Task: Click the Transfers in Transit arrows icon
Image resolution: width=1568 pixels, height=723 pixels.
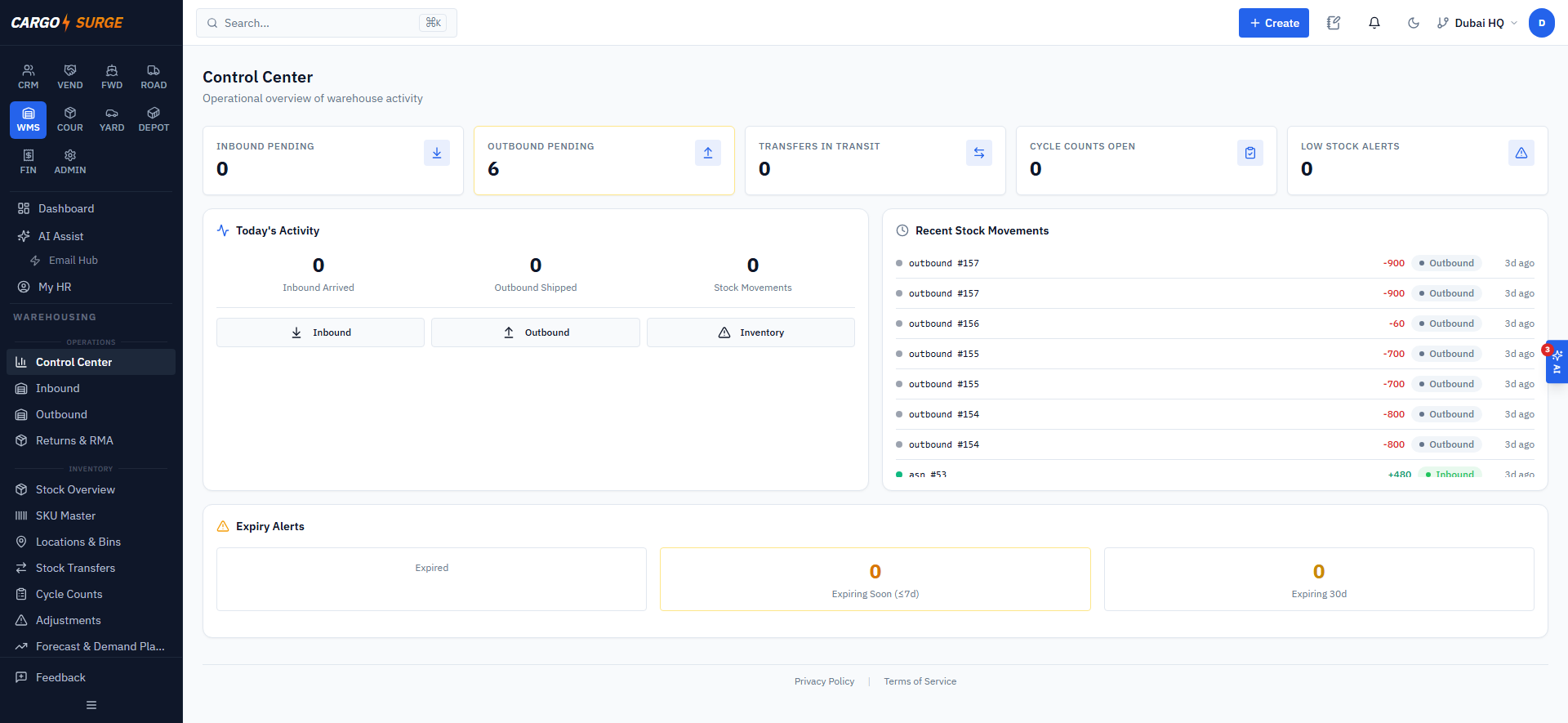Action: 979,153
